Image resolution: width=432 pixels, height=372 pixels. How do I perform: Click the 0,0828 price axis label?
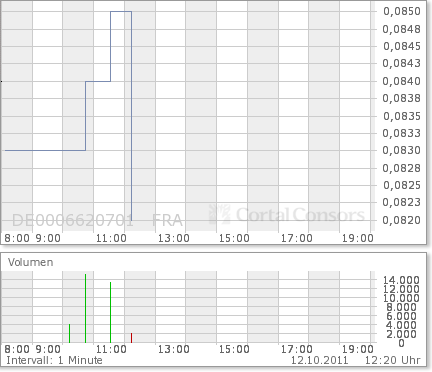tap(402, 168)
